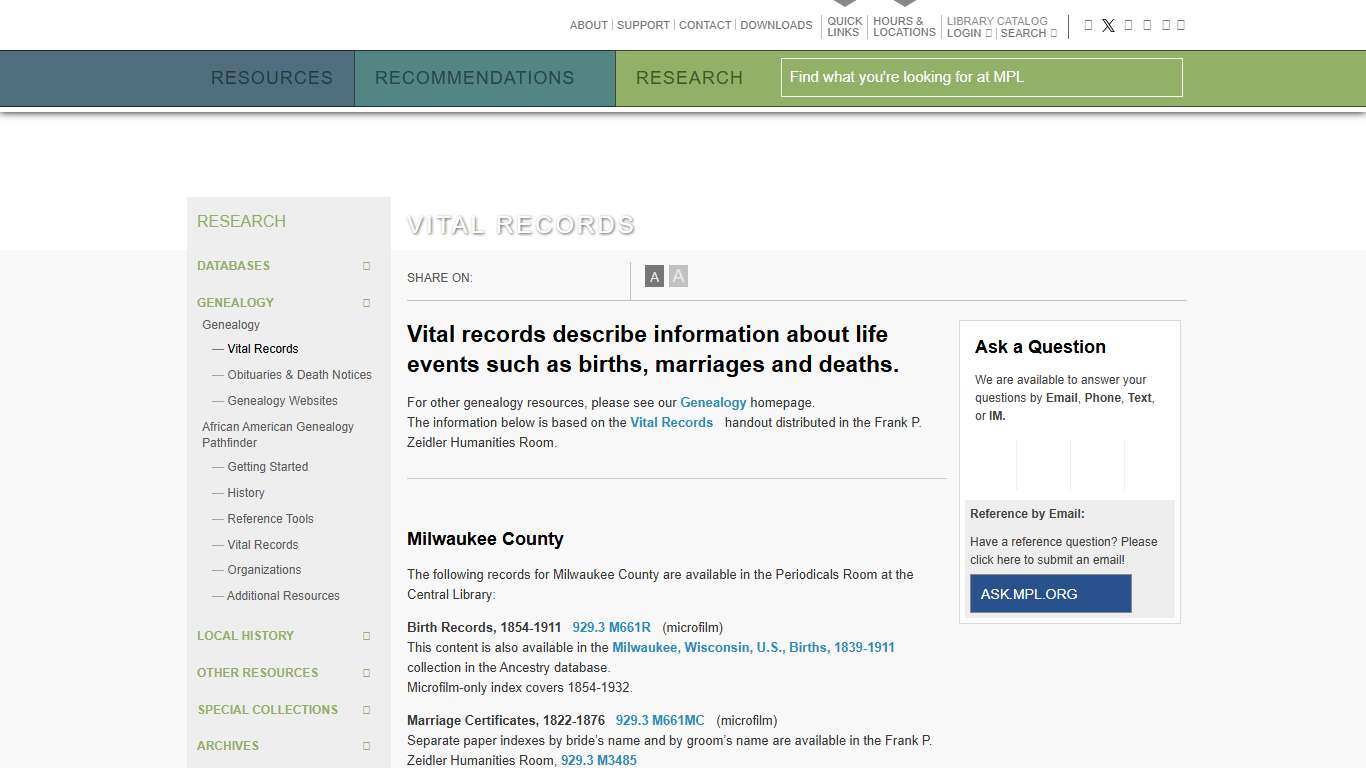Click the ASK.MPL.ORG button
The image size is (1366, 768).
1050,594
